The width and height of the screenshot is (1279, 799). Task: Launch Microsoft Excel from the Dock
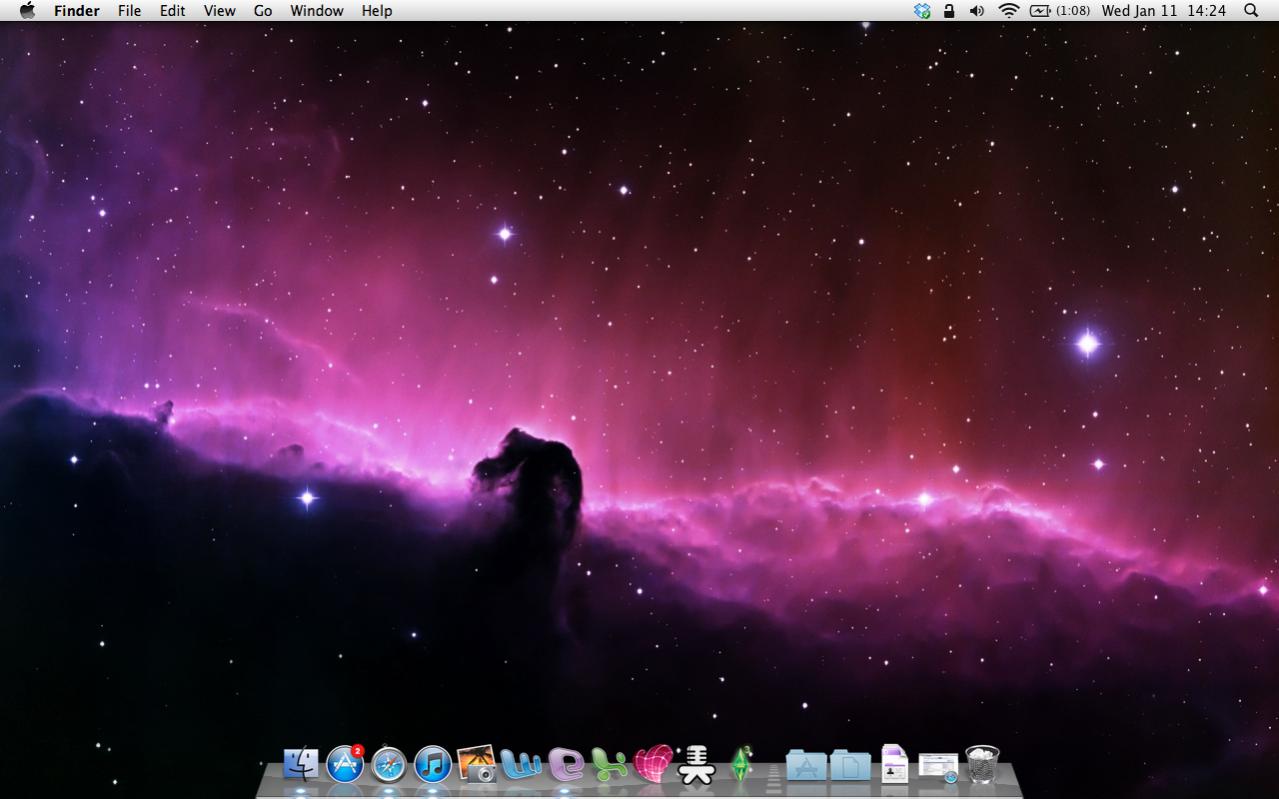tap(609, 765)
